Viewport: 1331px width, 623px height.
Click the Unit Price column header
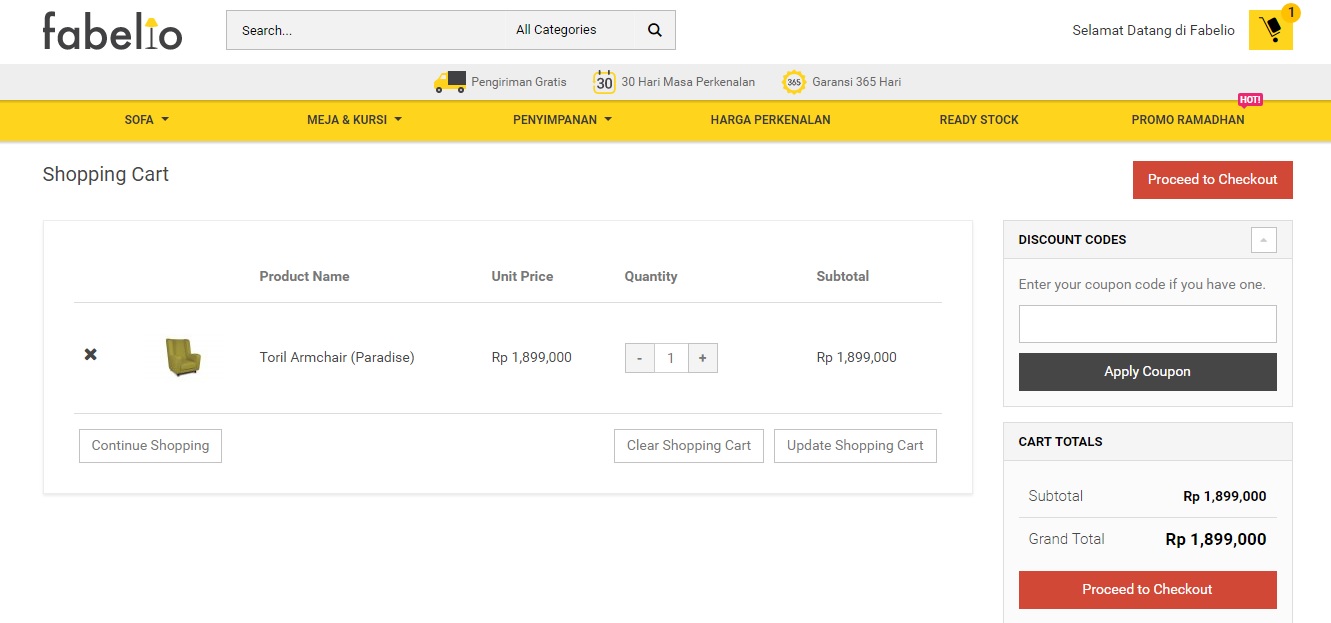coord(522,276)
